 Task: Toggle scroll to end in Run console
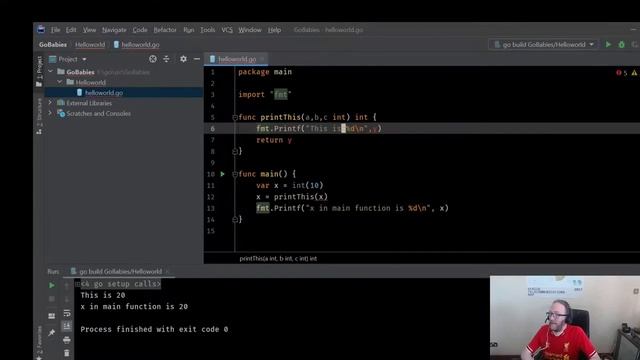pyautogui.click(x=67, y=326)
